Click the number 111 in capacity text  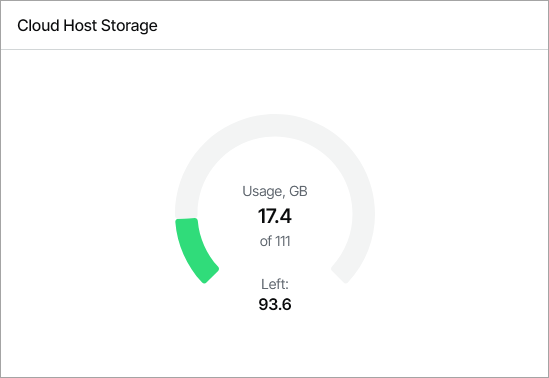coord(282,241)
